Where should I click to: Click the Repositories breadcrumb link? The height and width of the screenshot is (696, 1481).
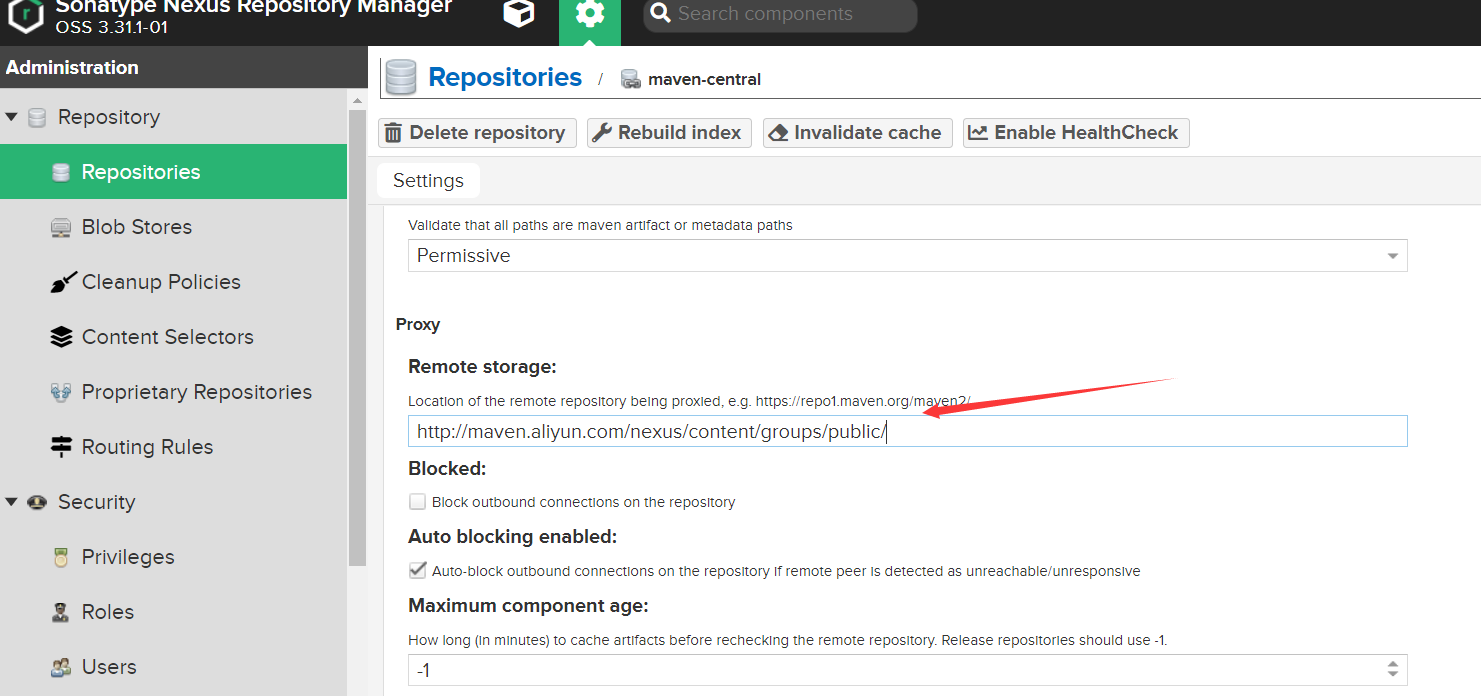tap(505, 78)
